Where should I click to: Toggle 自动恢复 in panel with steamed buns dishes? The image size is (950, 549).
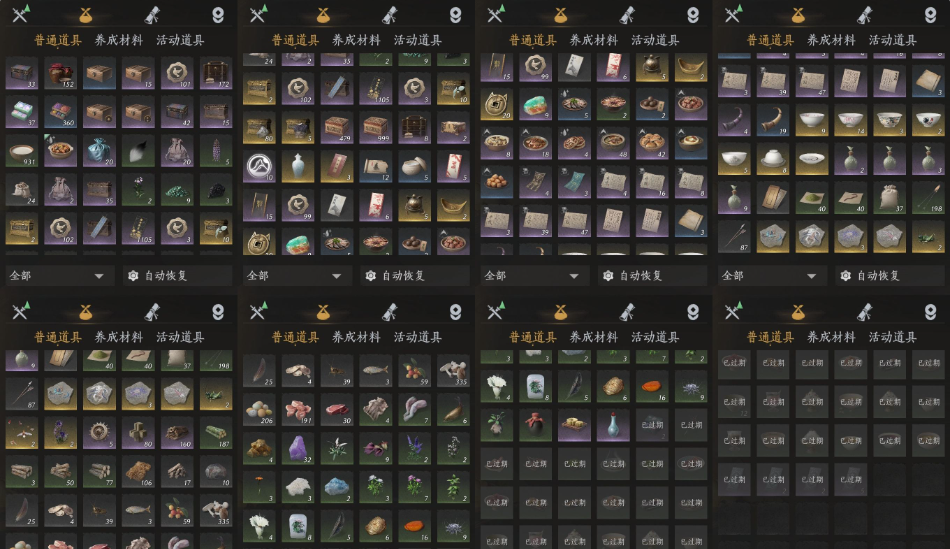(641, 276)
